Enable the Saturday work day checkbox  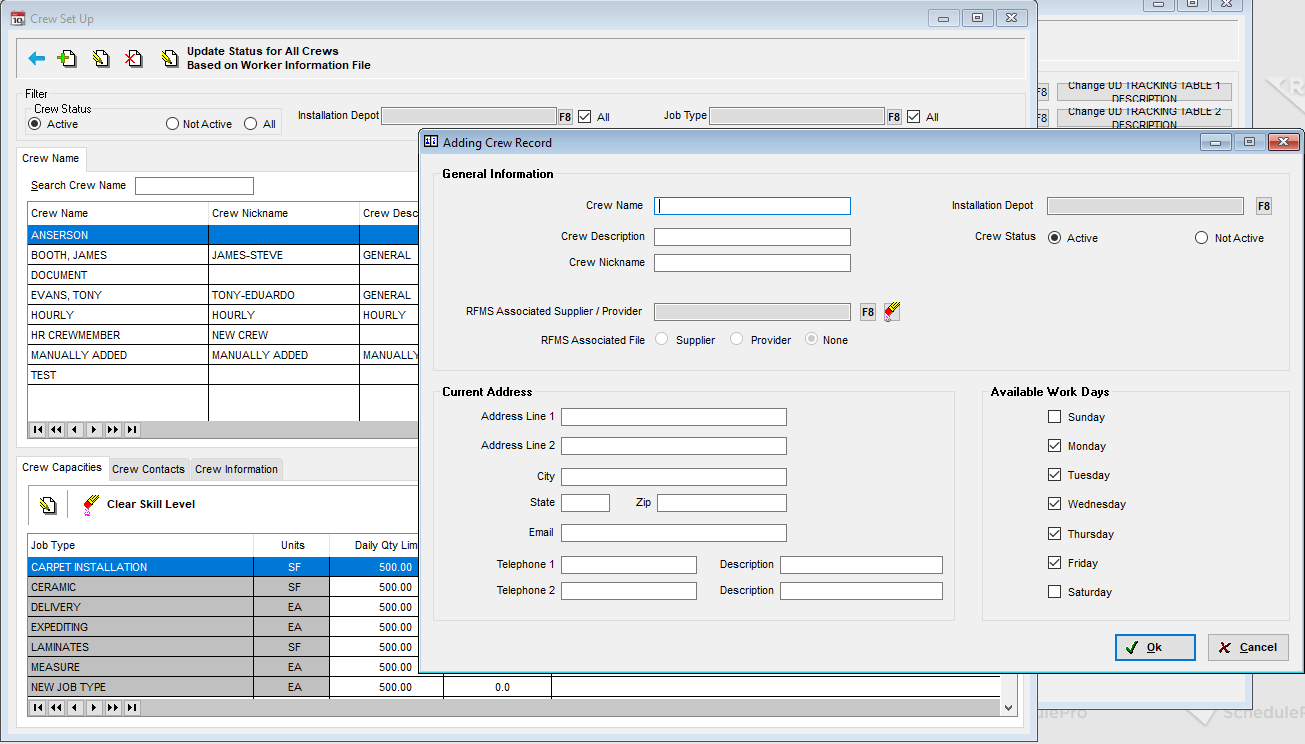tap(1054, 591)
